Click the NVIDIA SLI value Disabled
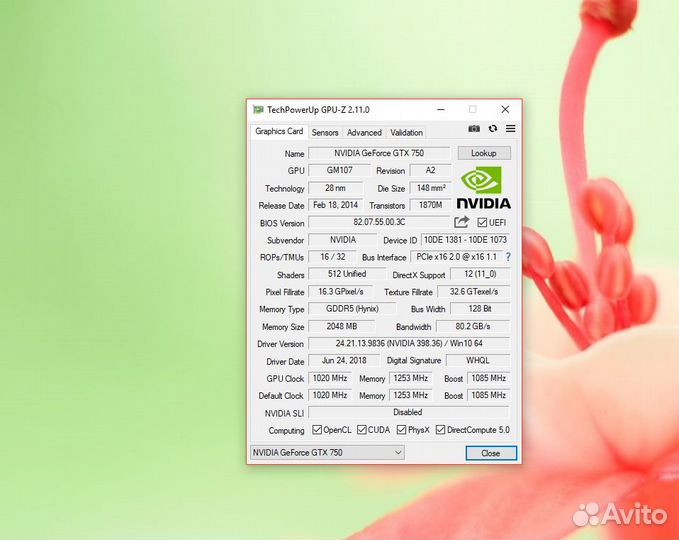 pos(408,412)
